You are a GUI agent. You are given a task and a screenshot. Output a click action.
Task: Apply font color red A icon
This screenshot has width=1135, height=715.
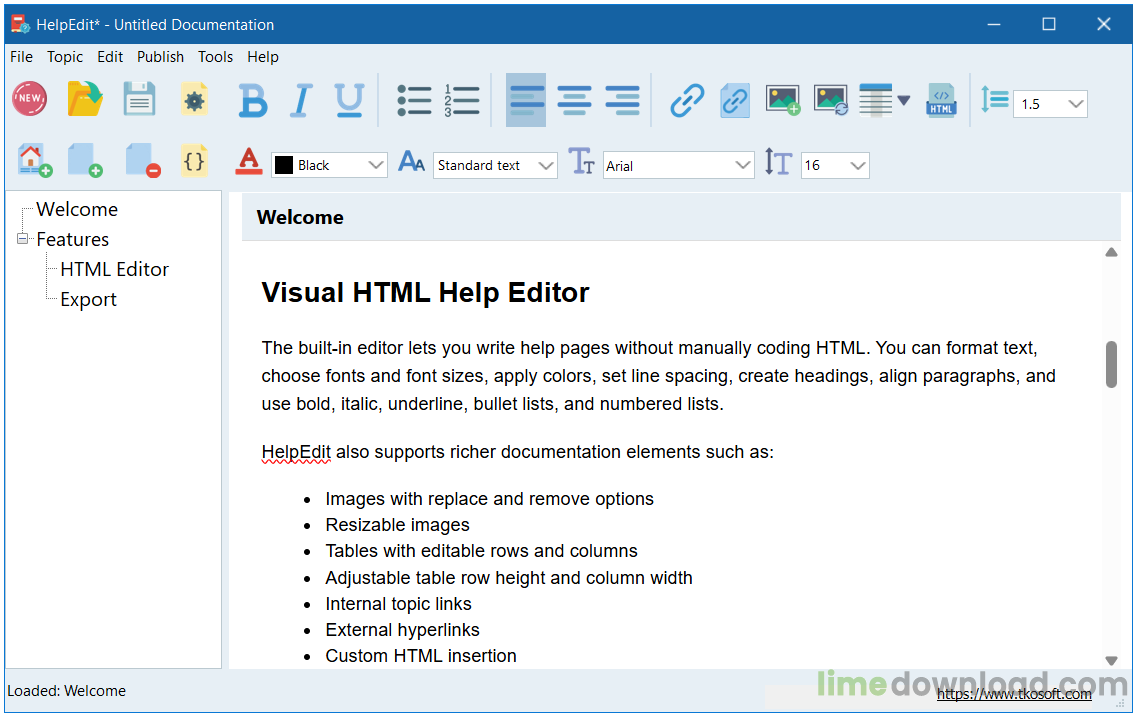pos(248,162)
